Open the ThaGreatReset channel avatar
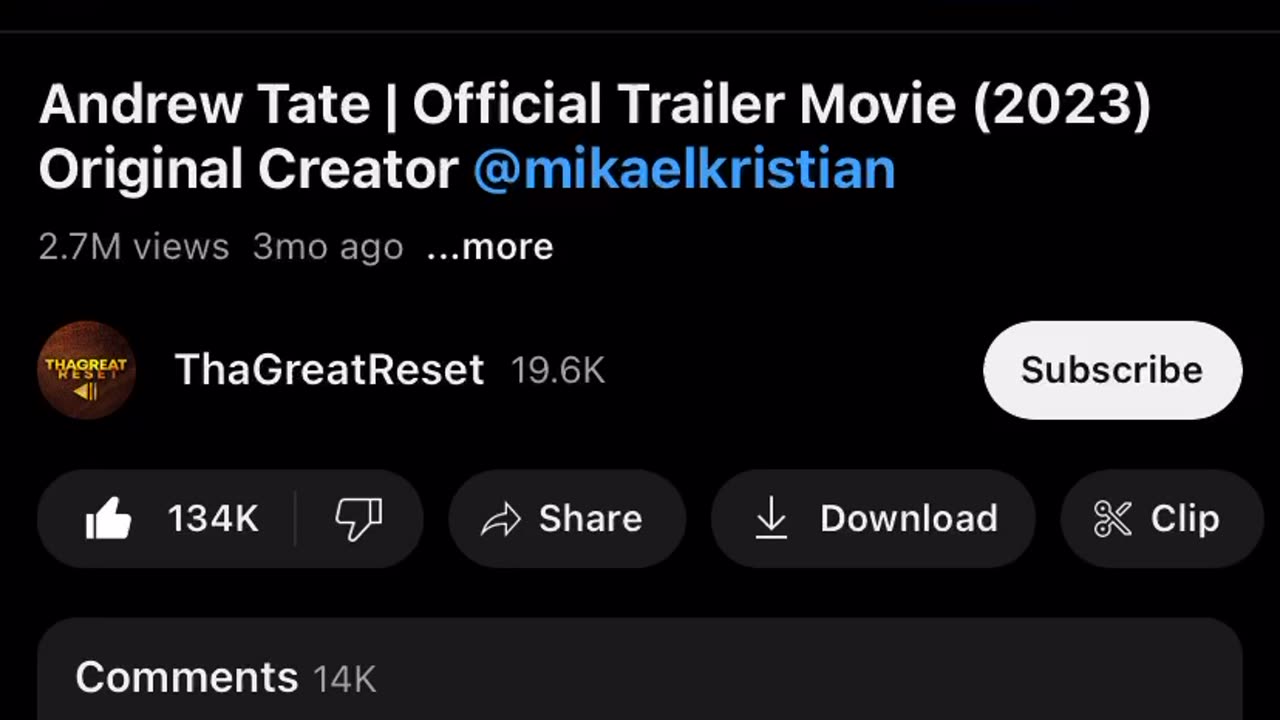This screenshot has height=720, width=1280. point(87,370)
